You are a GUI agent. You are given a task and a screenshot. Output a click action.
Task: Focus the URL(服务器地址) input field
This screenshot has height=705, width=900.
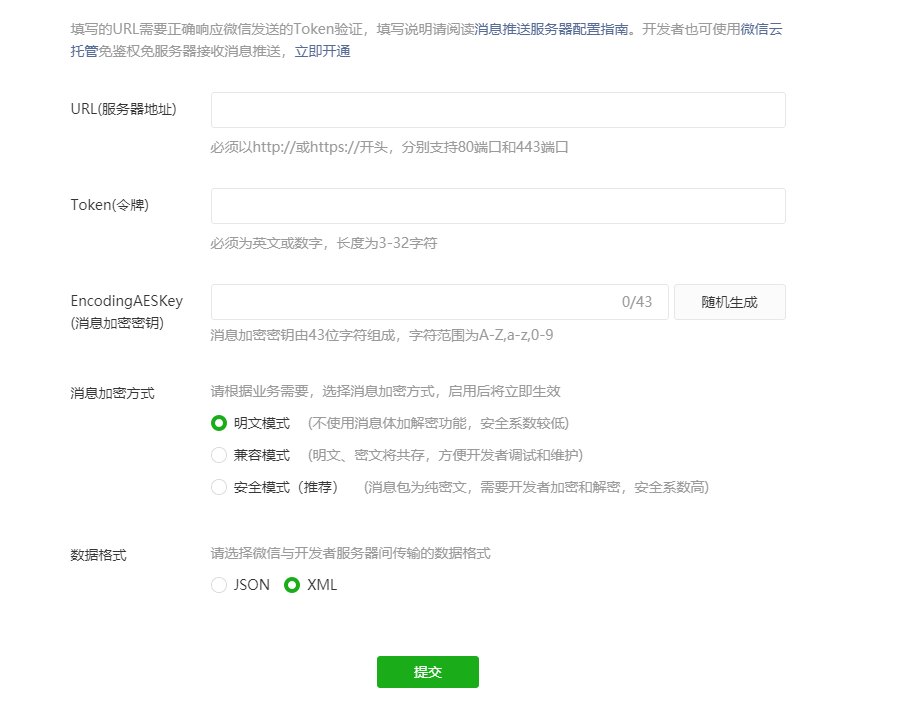point(498,110)
